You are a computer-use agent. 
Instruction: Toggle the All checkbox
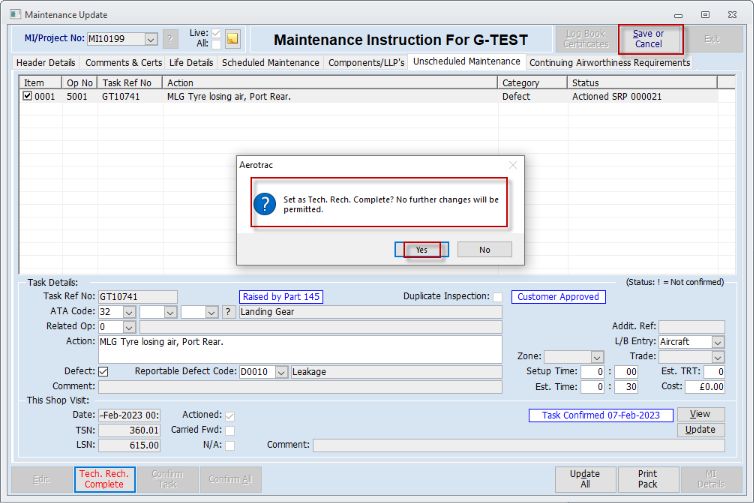tap(216, 44)
